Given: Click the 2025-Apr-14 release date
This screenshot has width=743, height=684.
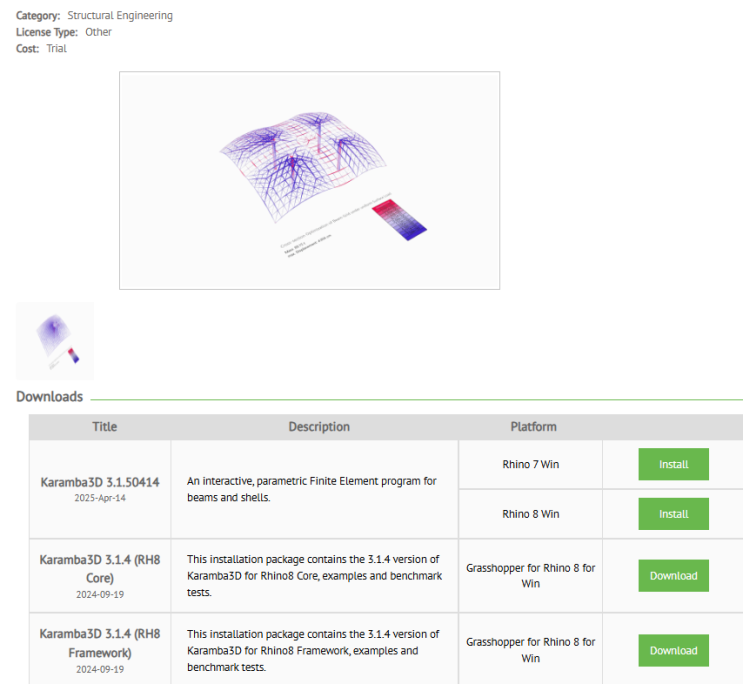Looking at the screenshot, I should tap(100, 498).
